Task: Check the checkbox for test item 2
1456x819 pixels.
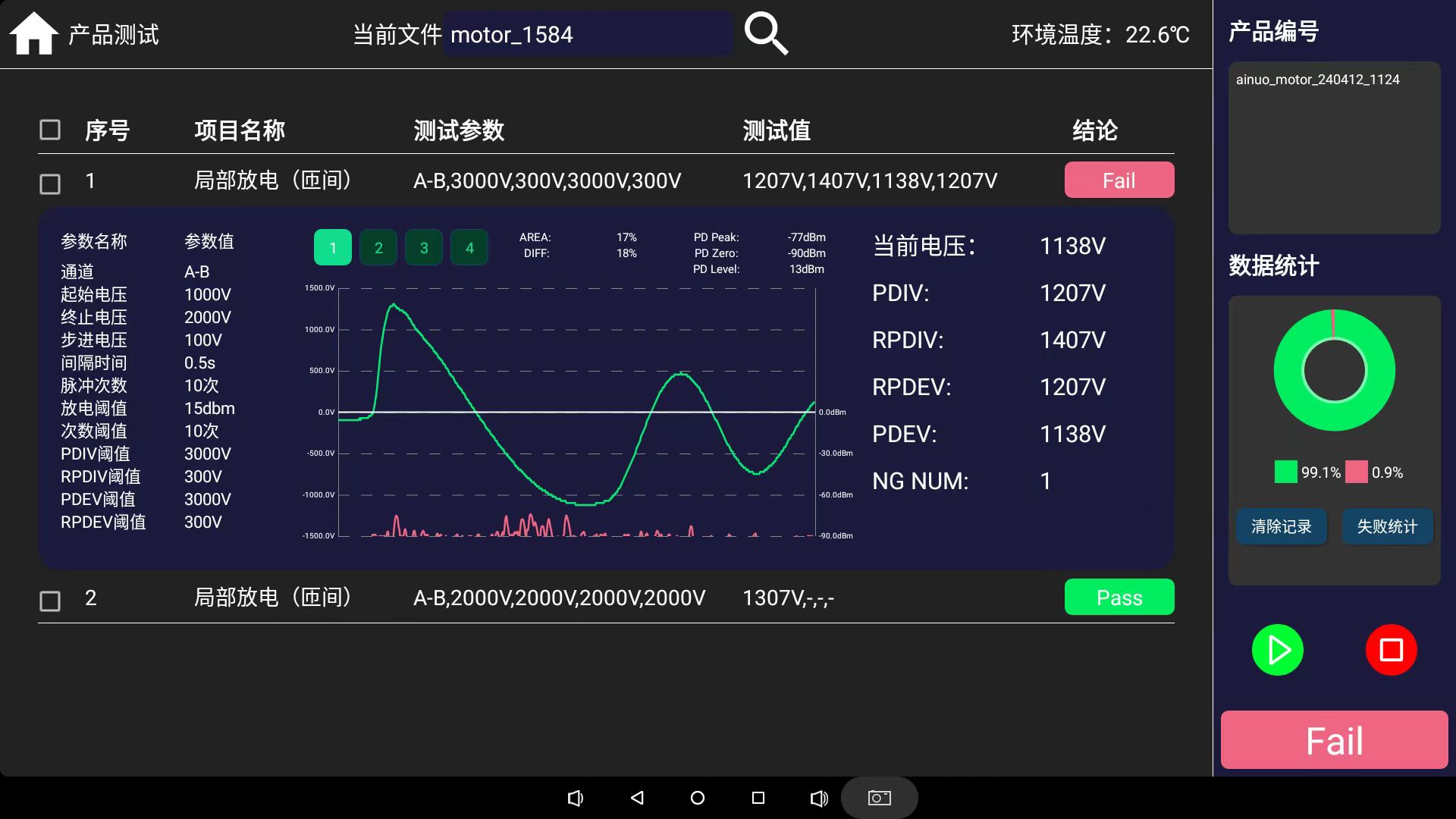Action: [49, 601]
